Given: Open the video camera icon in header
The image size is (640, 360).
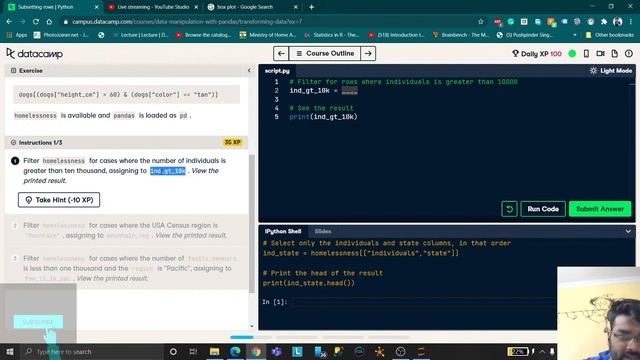Looking at the screenshot, I should [x=600, y=53].
